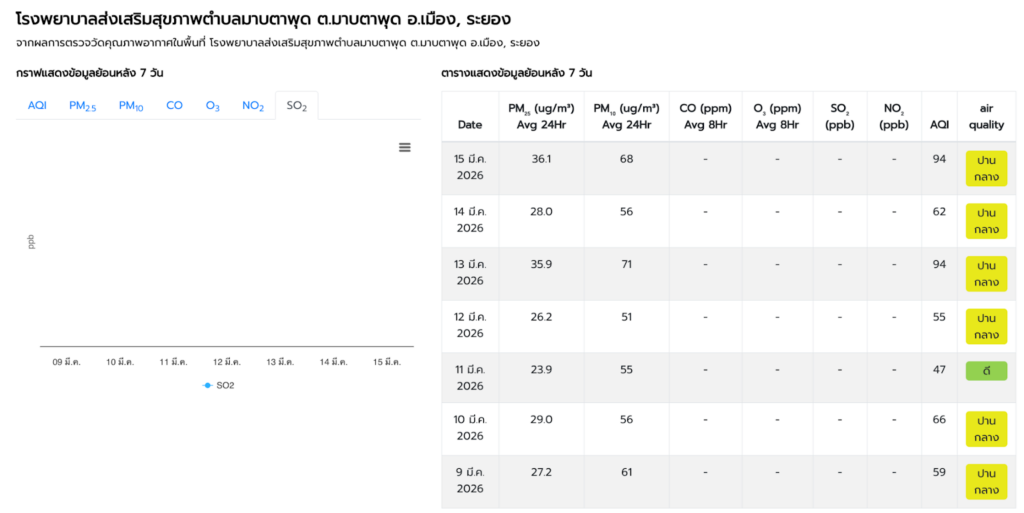1024x513 pixels.
Task: Show the O3 chart tab
Action: [x=212, y=105]
